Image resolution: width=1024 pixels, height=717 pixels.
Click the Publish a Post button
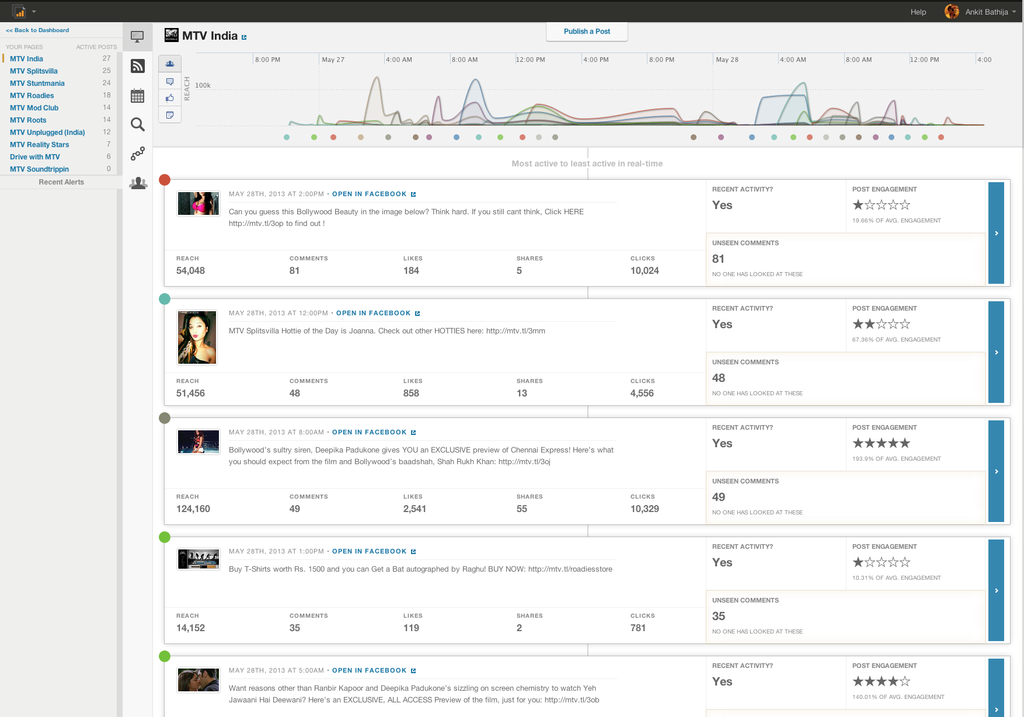[586, 31]
